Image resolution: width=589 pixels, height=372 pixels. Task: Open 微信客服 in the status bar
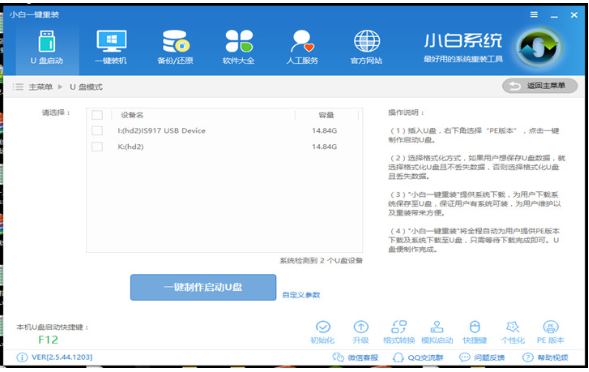(355, 357)
